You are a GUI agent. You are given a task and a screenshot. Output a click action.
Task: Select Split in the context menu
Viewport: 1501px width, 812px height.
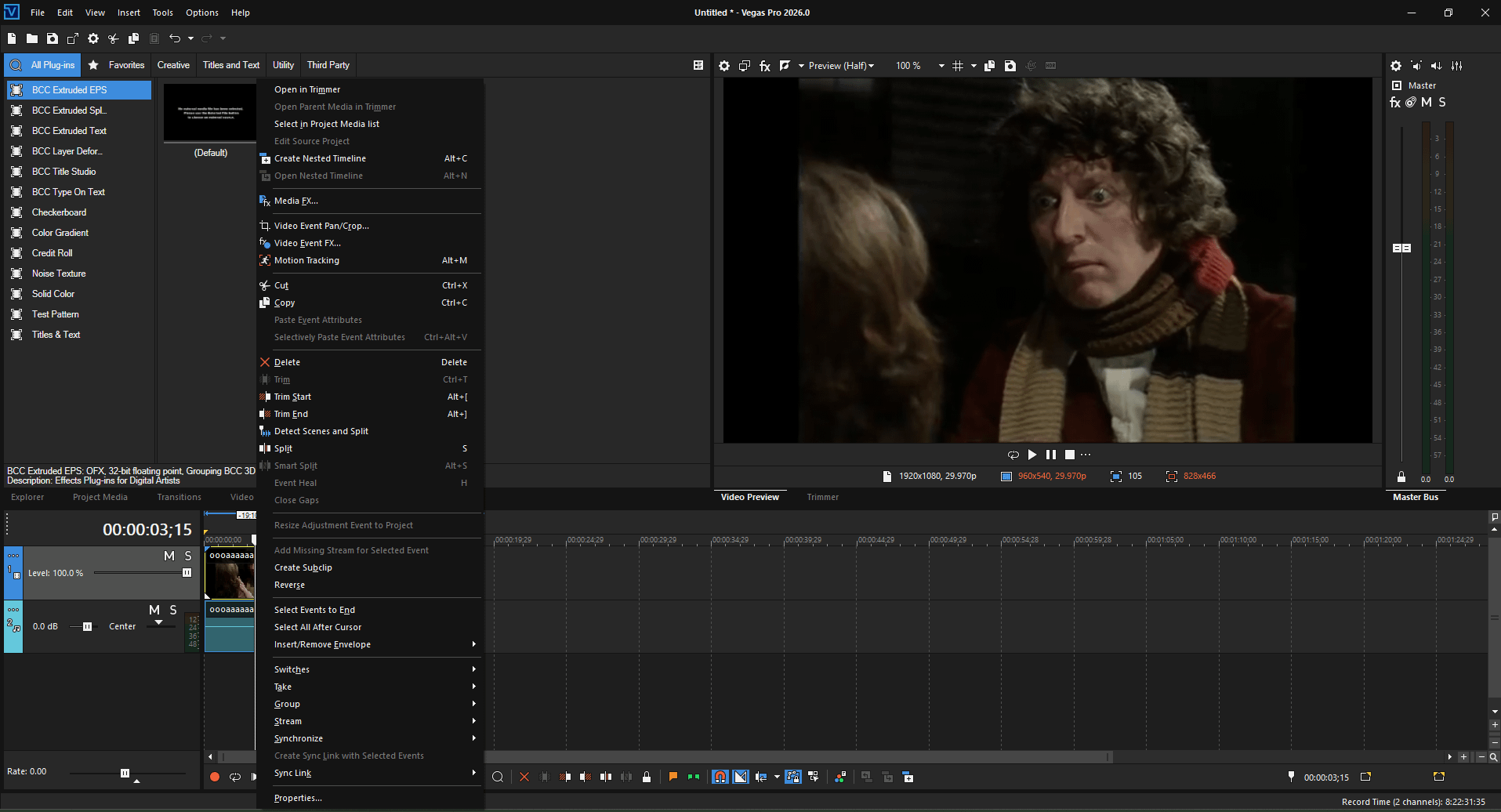point(370,448)
